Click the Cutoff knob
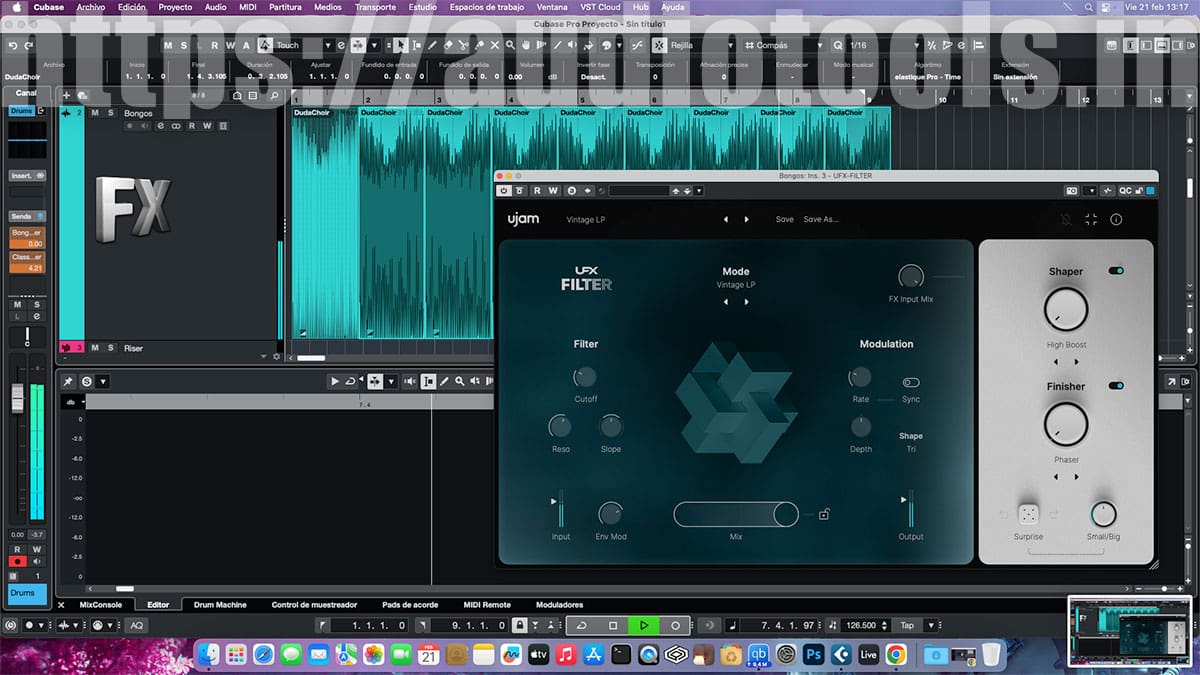The image size is (1200, 675). coord(585,376)
